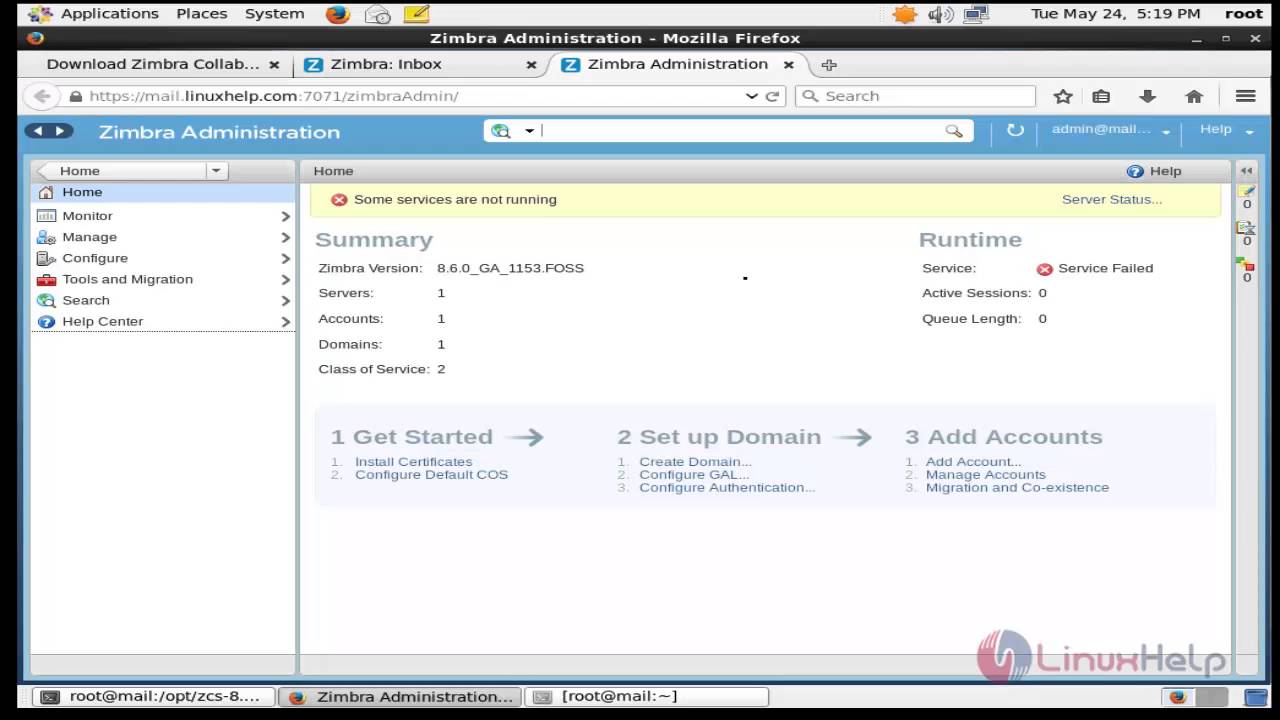Expand the Configure section arrow

pyautogui.click(x=285, y=258)
